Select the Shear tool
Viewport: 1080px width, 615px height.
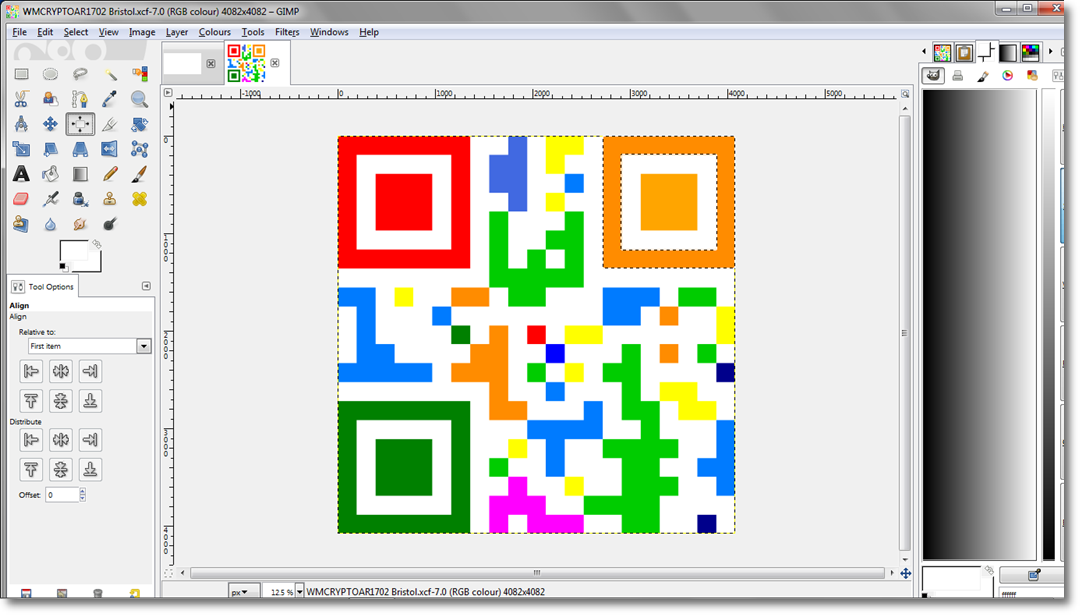[50, 149]
